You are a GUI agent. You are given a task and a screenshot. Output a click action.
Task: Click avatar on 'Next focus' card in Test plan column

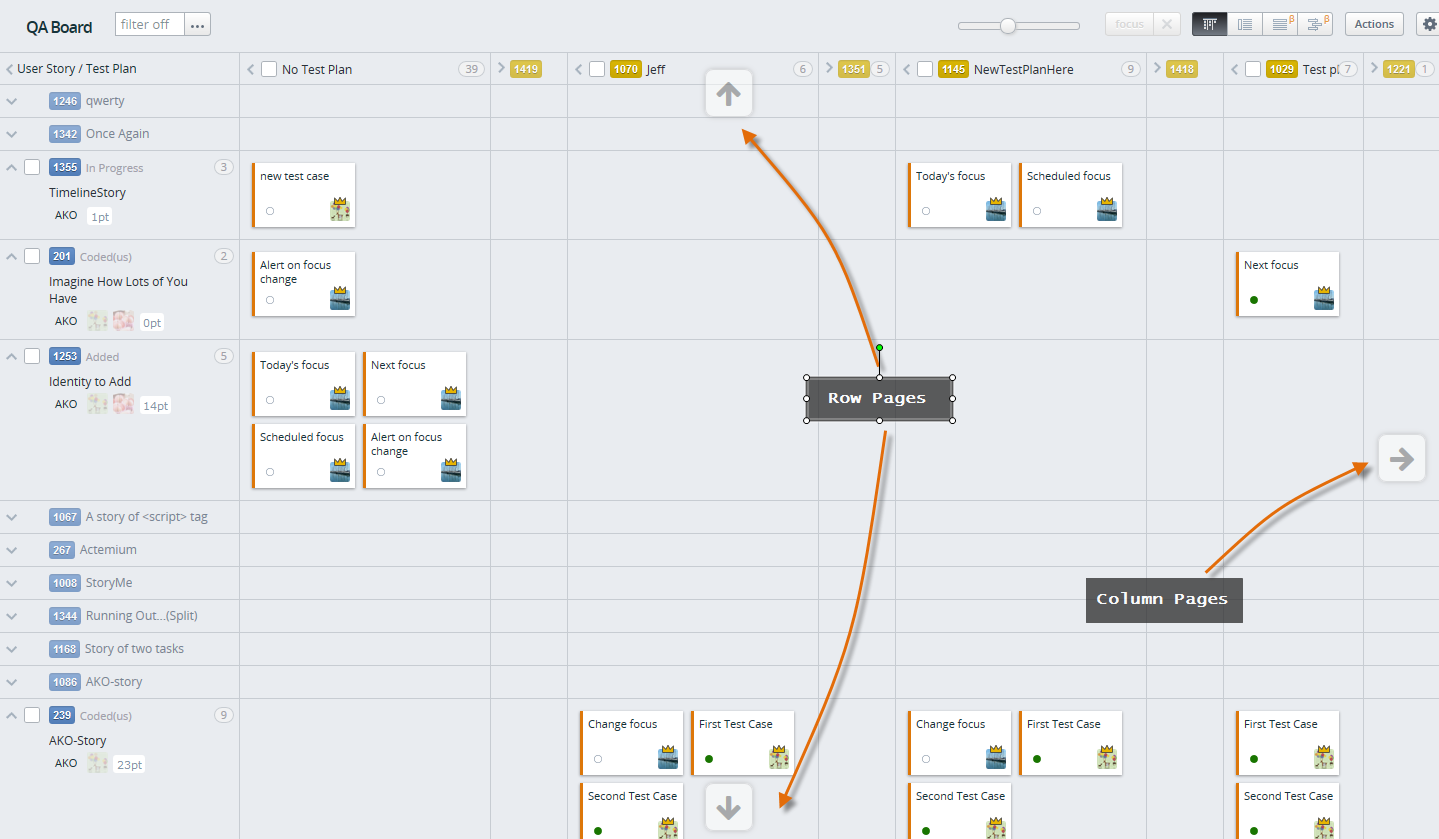(x=1324, y=298)
